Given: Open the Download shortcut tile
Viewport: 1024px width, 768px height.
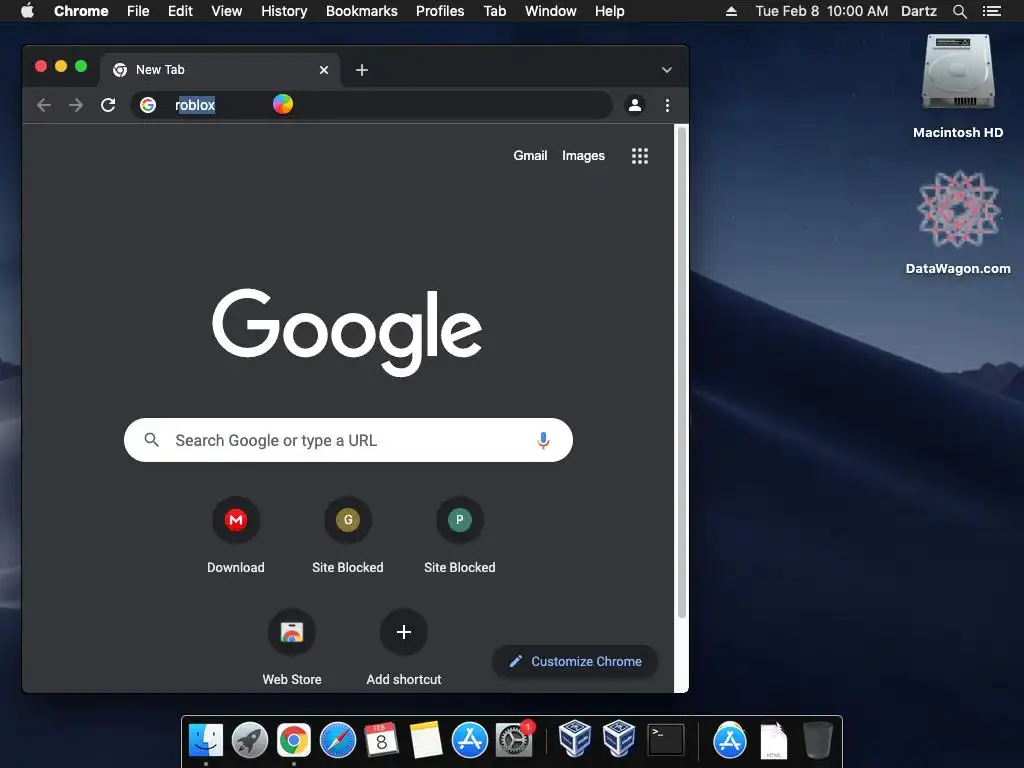Looking at the screenshot, I should tap(236, 536).
